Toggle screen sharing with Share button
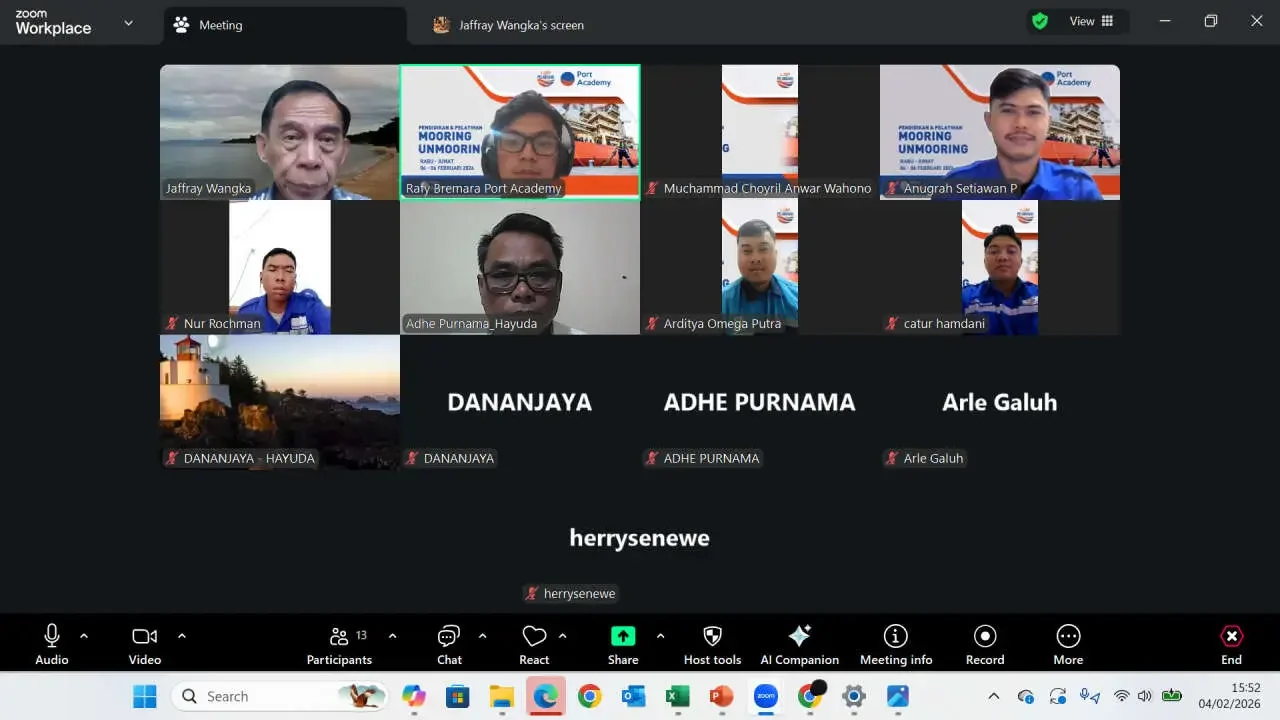 (623, 645)
